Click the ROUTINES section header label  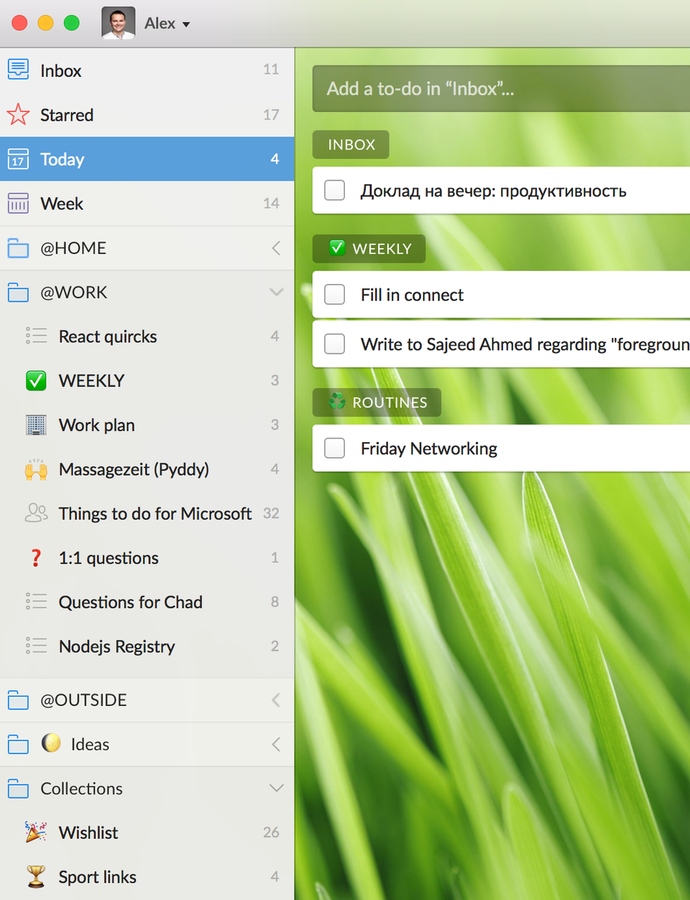[377, 402]
